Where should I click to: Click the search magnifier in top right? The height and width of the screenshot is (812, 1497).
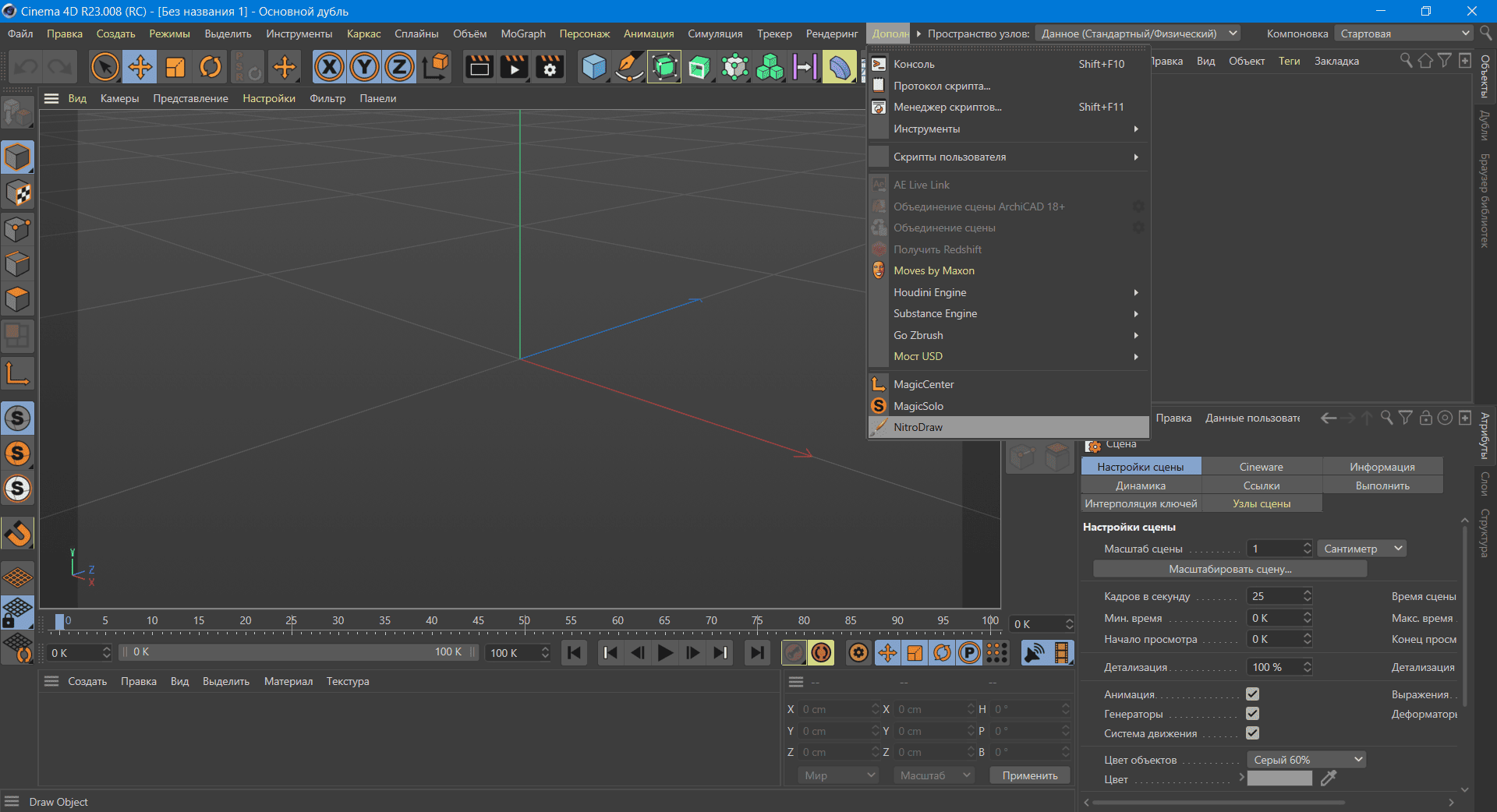point(1486,34)
